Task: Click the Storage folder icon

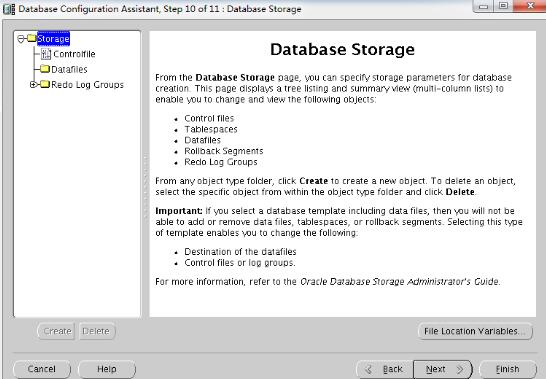Action: tap(32, 38)
